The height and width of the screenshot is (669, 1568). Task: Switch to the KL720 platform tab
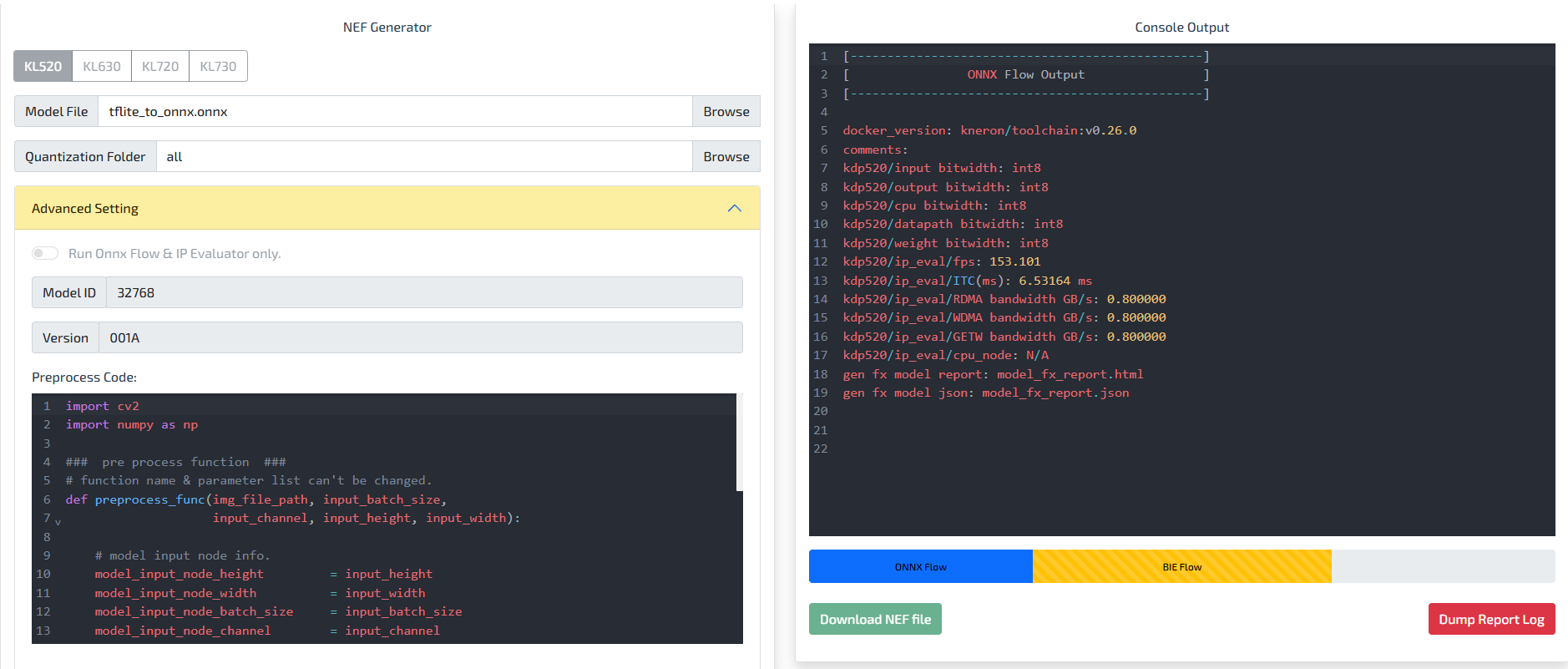[x=160, y=66]
